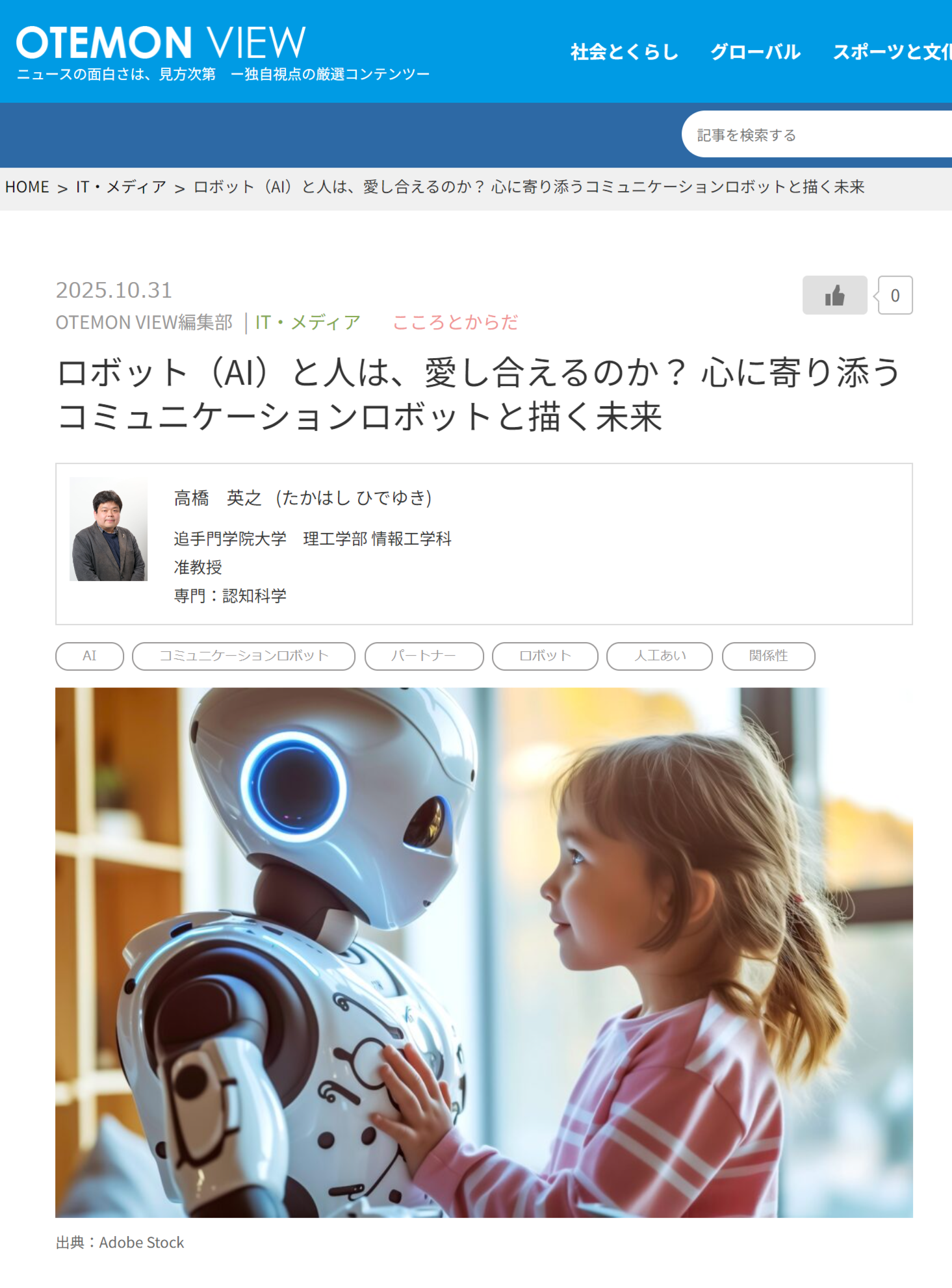Open the OTEMON VIEW logo homepage

161,43
